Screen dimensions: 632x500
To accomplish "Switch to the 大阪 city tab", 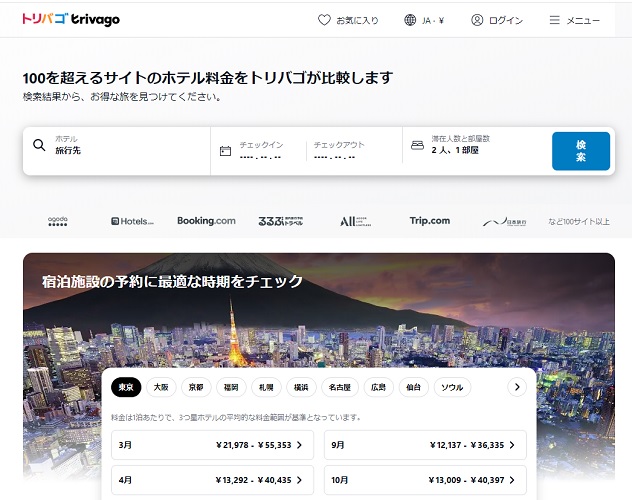I will (161, 387).
